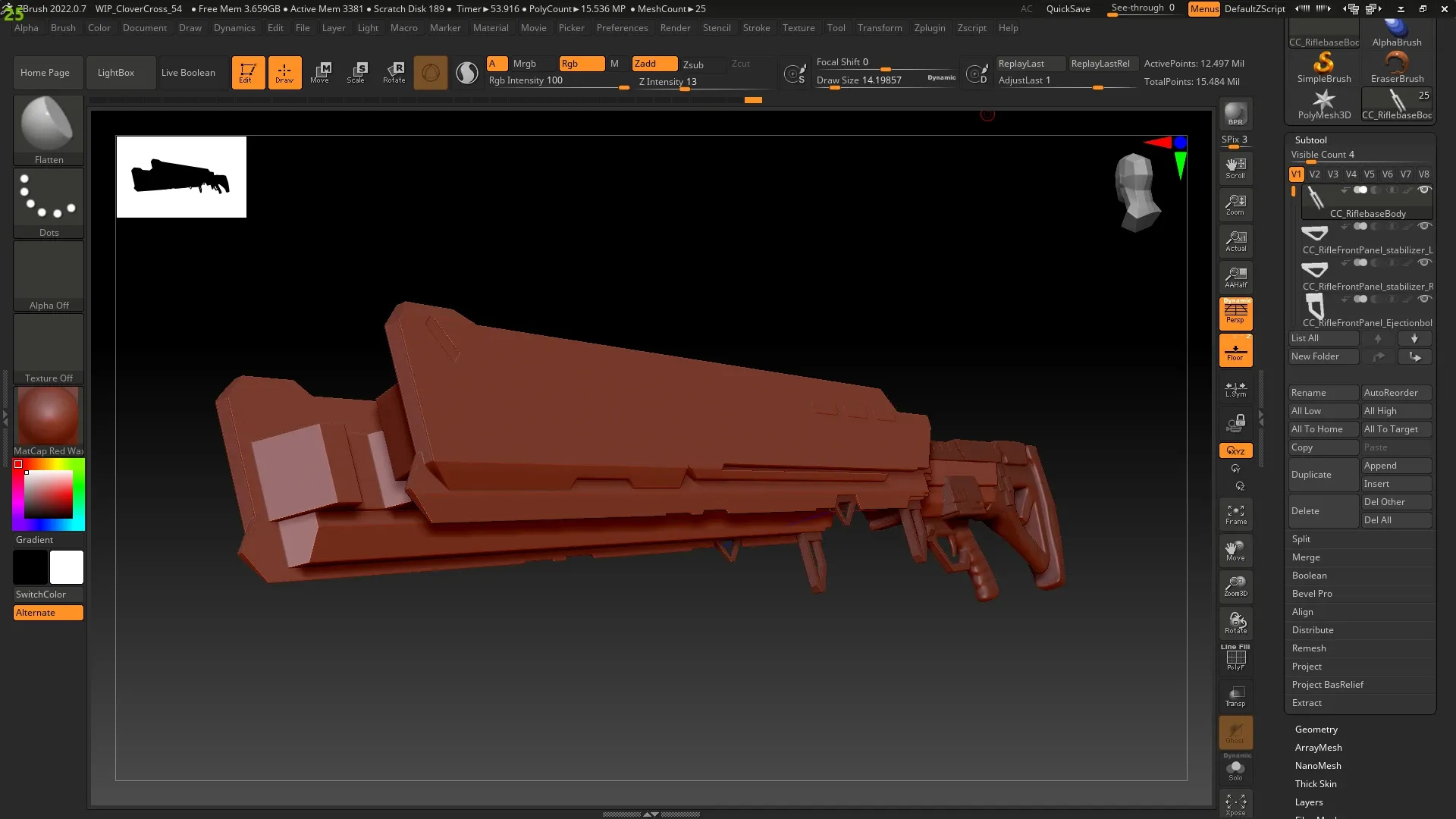The image size is (1456, 819).
Task: Select the Move tool in the top shelf
Action: (x=322, y=72)
